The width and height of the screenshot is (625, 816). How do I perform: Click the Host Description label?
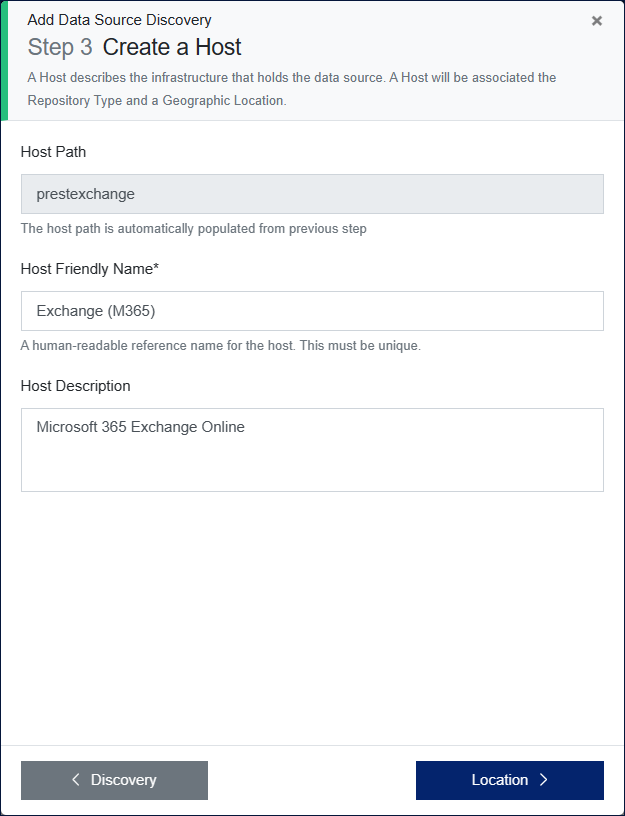pos(75,386)
